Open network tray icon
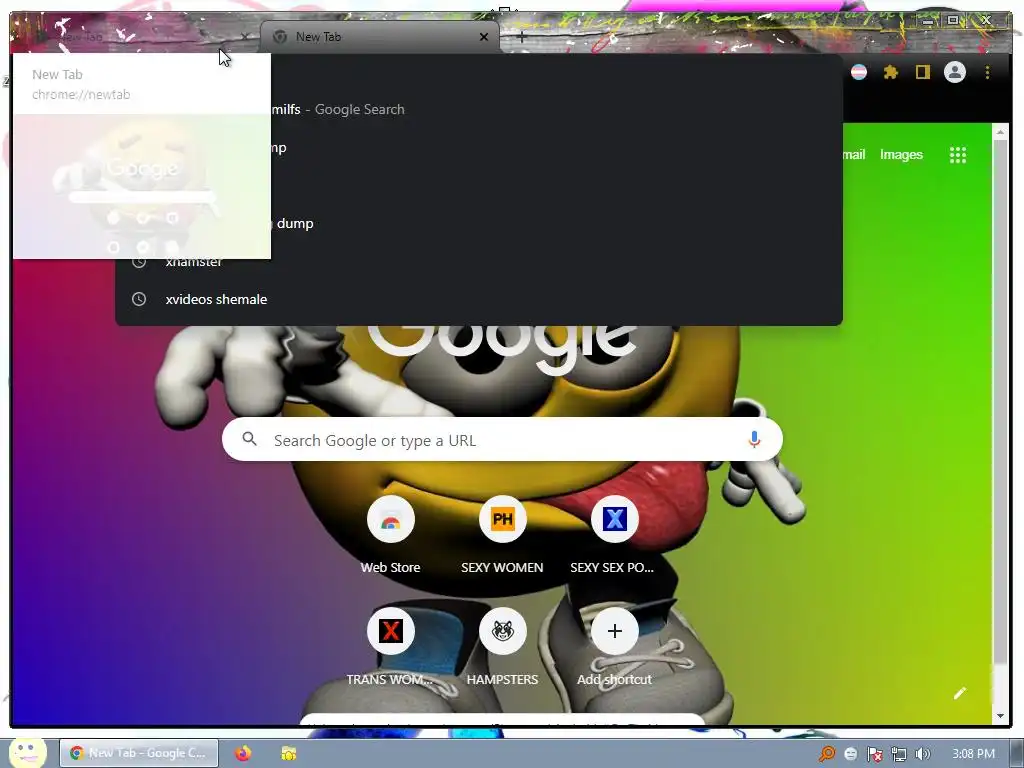Image resolution: width=1024 pixels, height=768 pixels. [899, 754]
